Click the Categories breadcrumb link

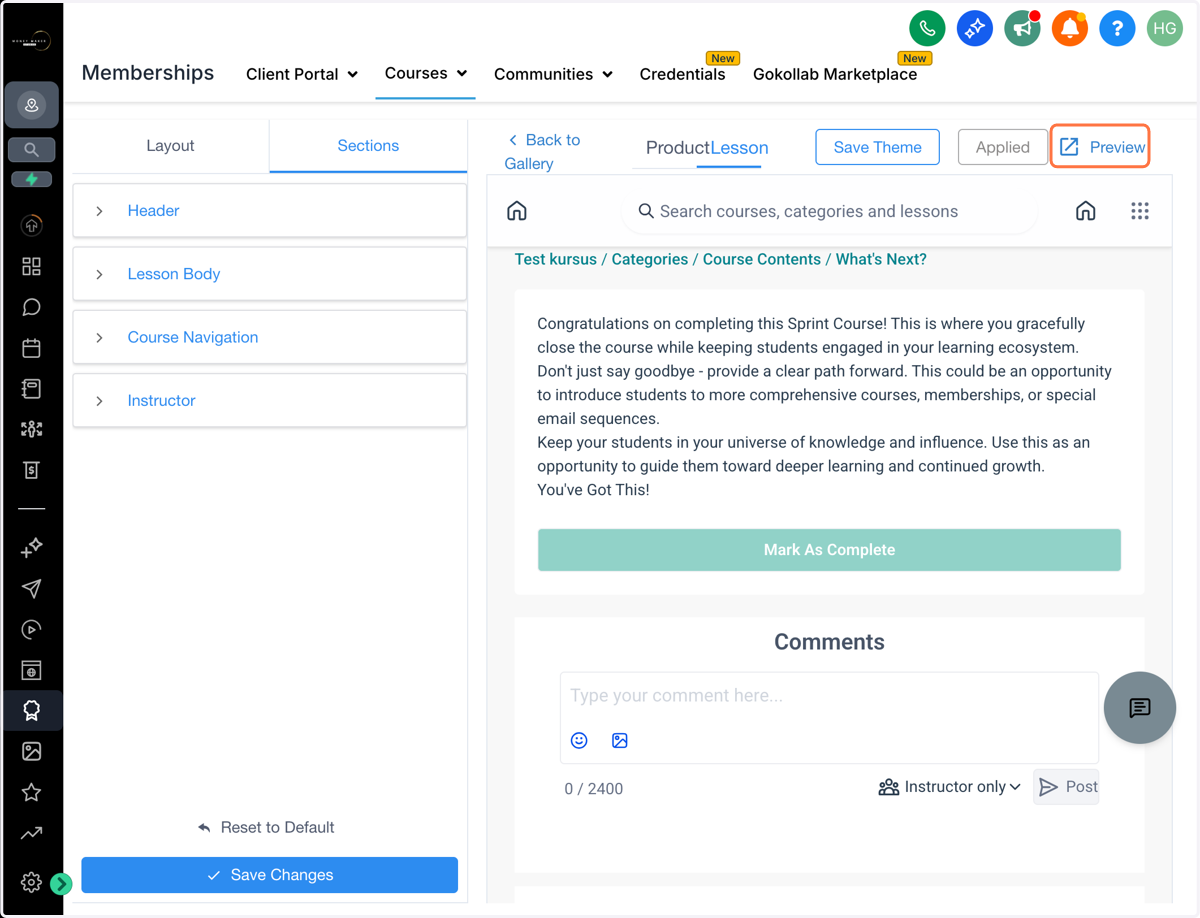pyautogui.click(x=650, y=259)
